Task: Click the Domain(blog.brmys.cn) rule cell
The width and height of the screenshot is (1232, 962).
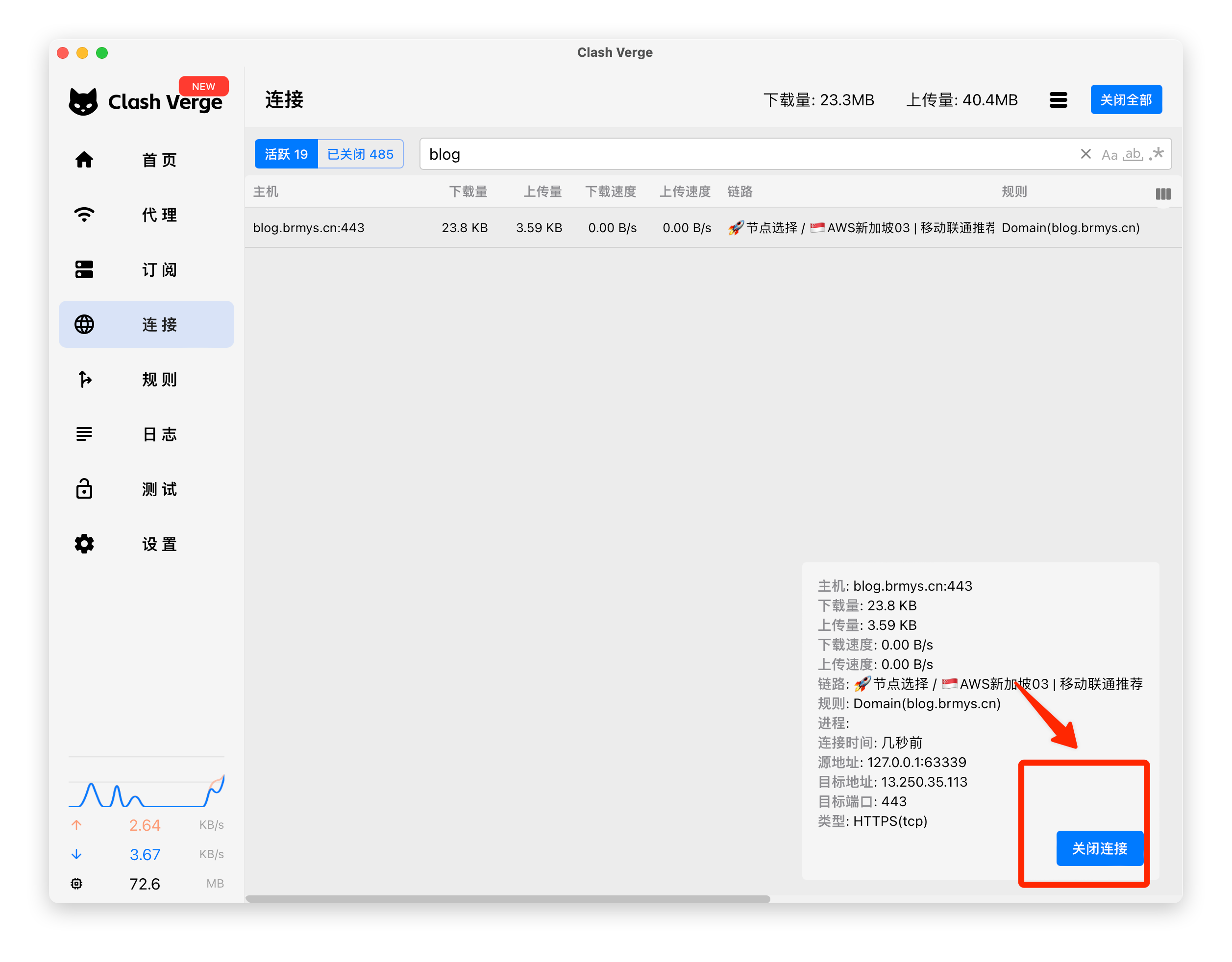Action: coord(1071,228)
